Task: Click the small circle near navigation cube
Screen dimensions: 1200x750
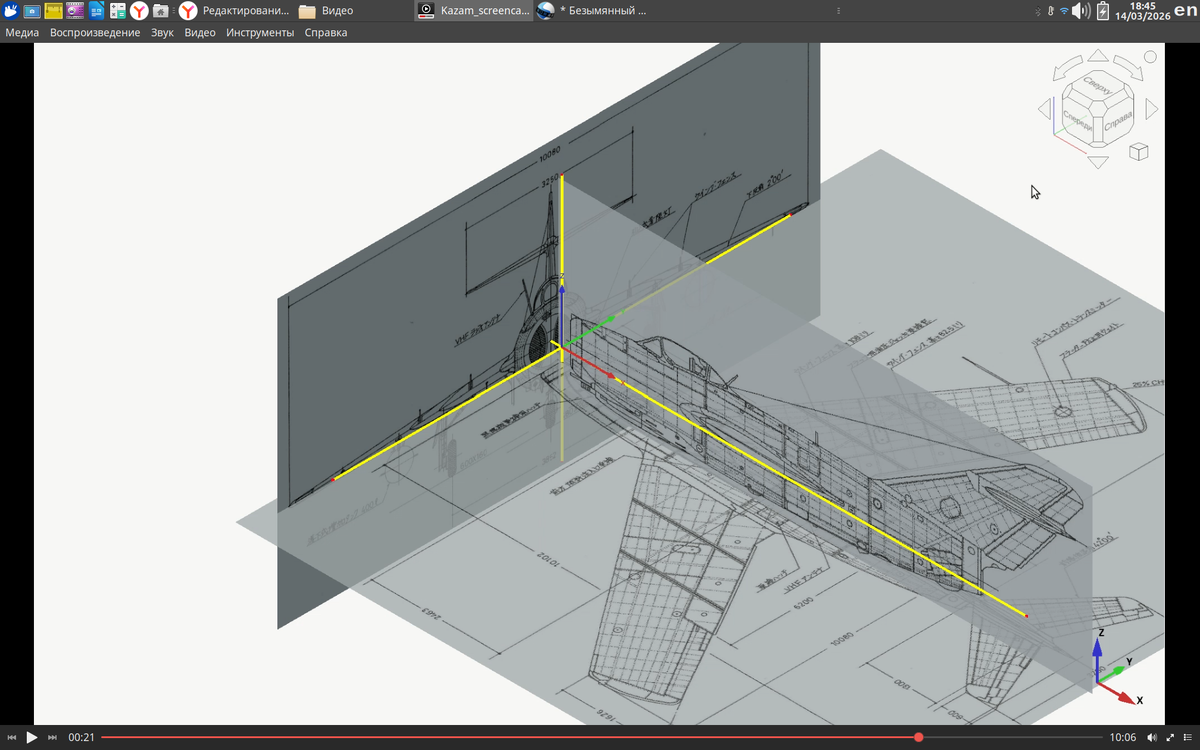Action: (1150, 58)
